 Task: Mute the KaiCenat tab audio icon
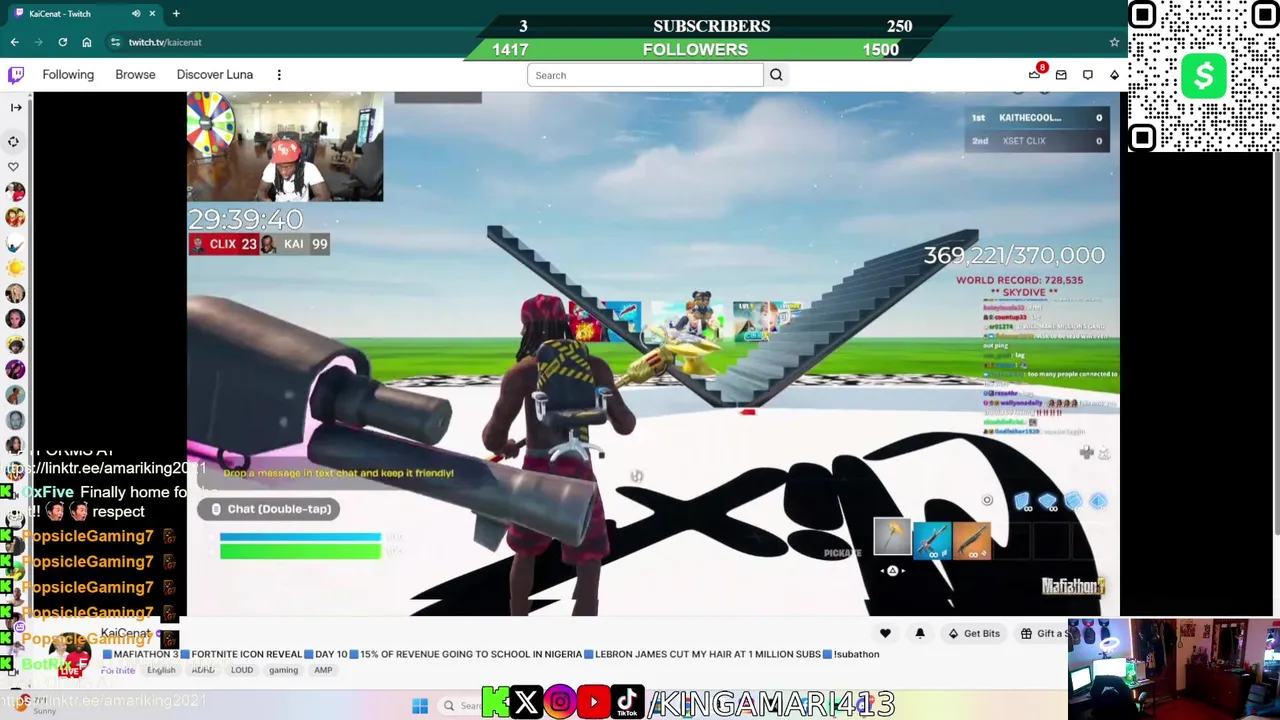[136, 14]
